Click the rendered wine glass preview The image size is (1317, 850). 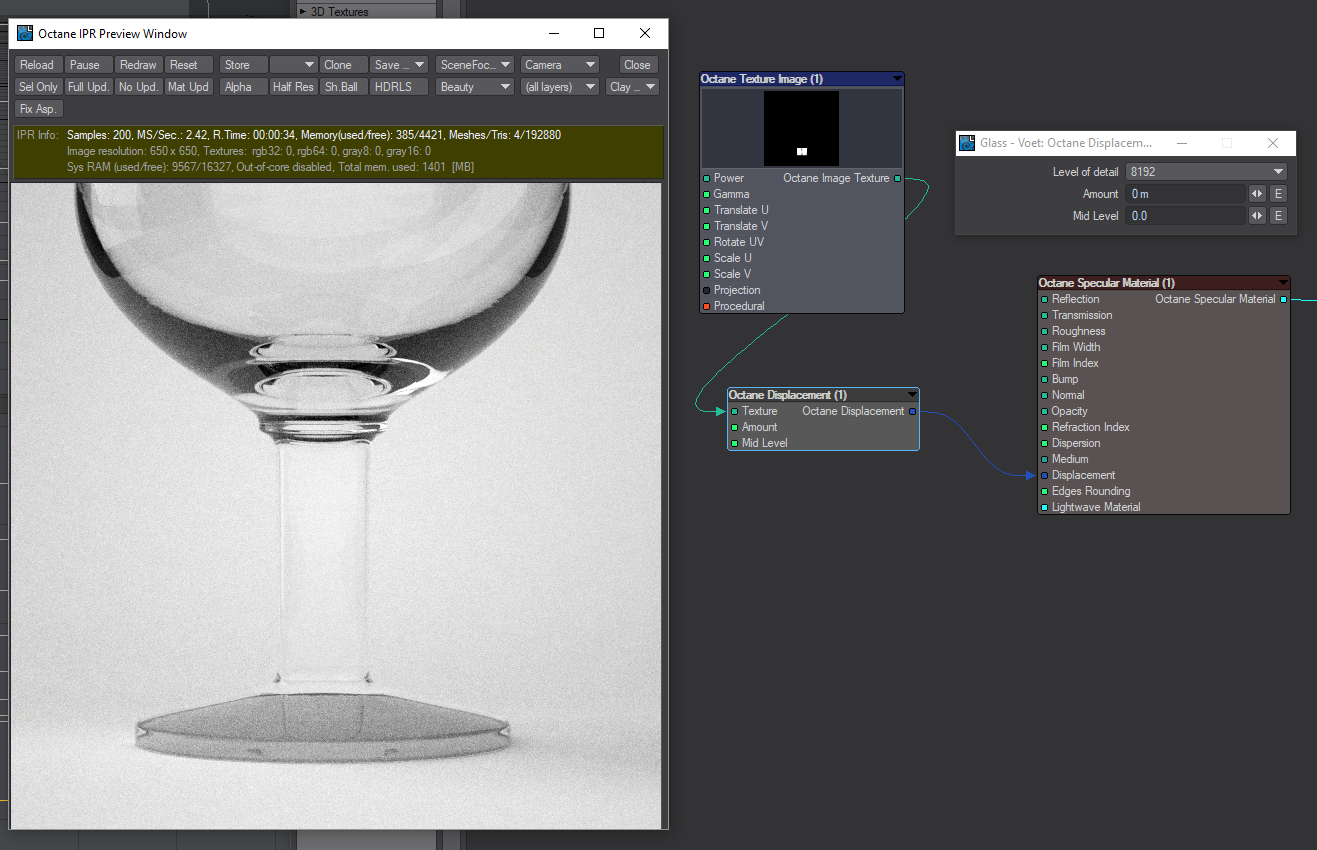(x=337, y=505)
